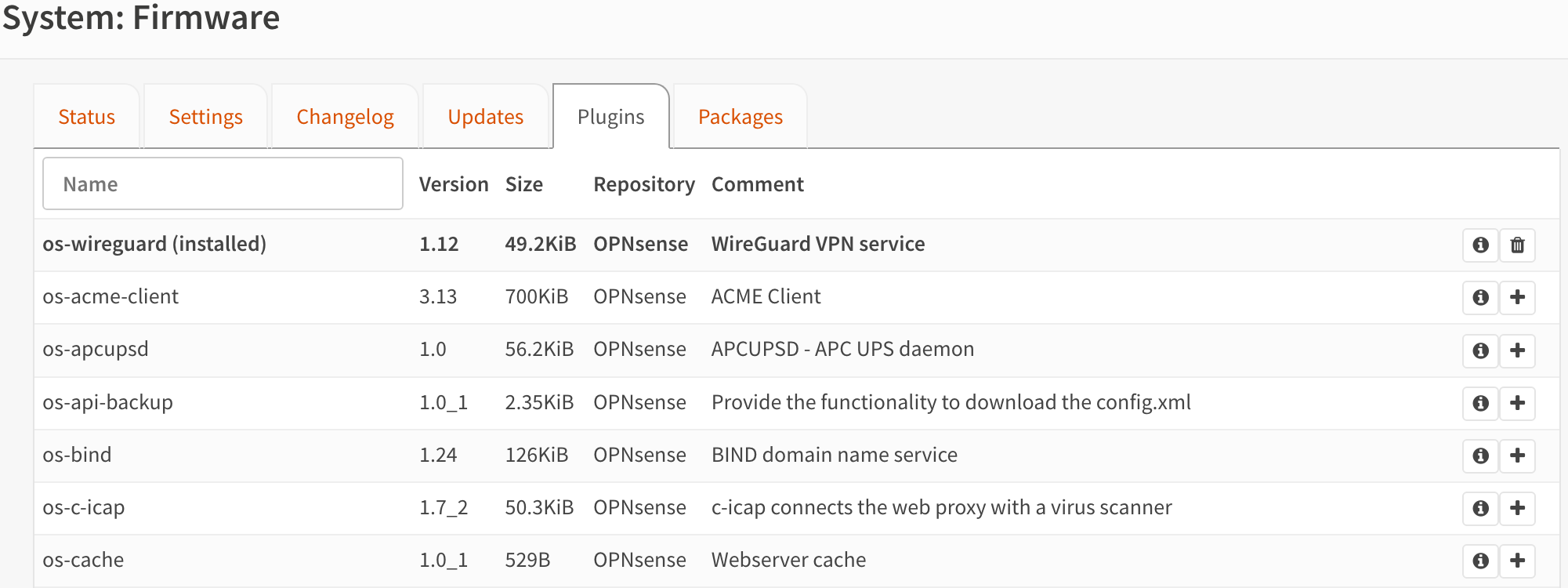Screen dimensions: 1568x588
Task: Install the os-c-icap plugin
Action: 1517,508
